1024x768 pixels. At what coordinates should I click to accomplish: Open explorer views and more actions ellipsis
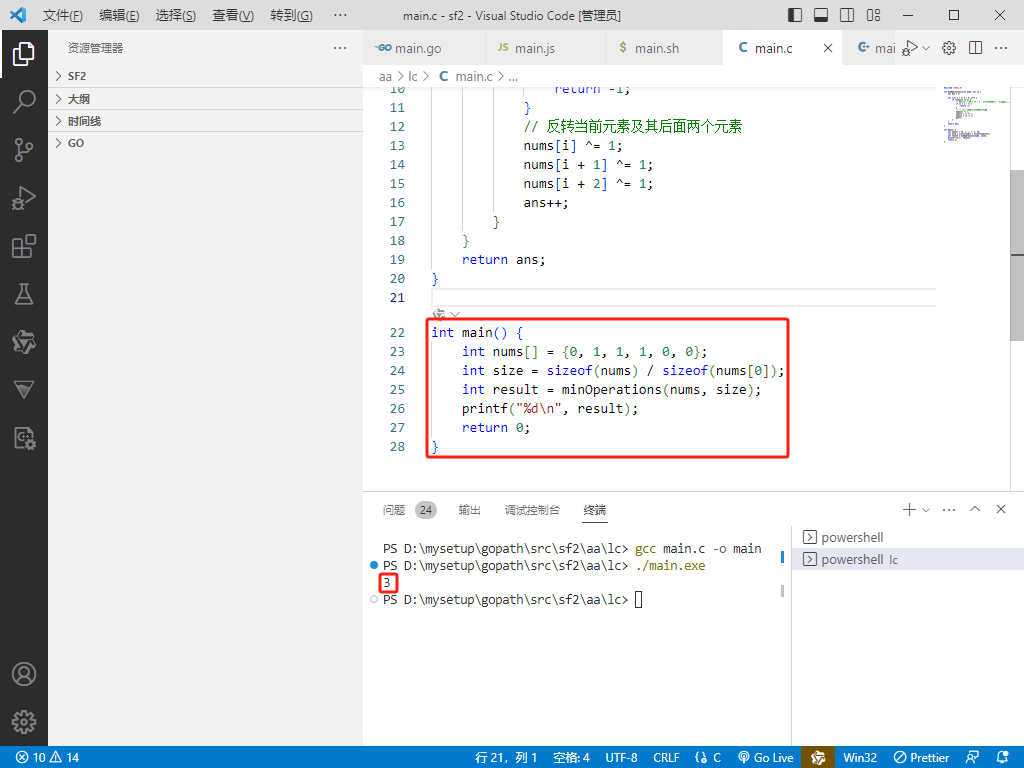(x=340, y=48)
